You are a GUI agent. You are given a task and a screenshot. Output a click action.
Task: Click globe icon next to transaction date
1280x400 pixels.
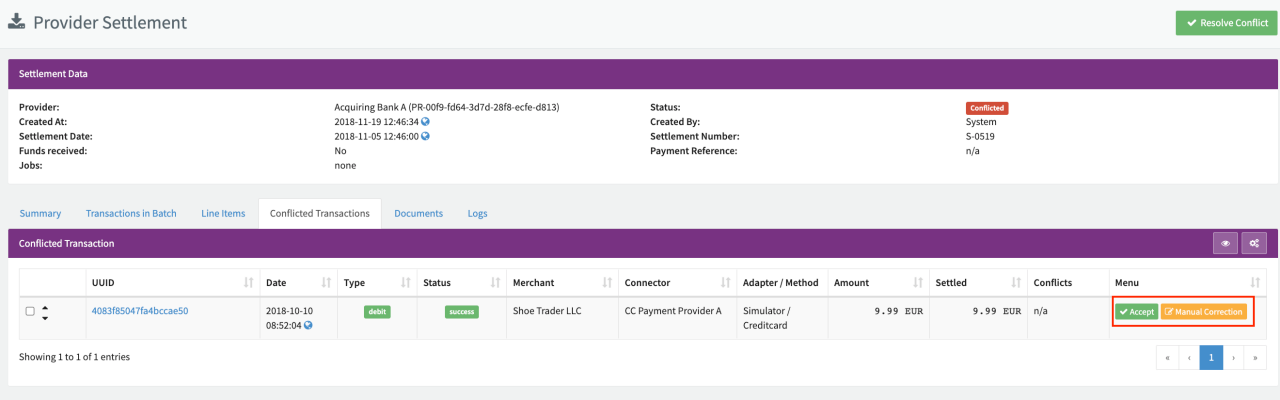click(x=308, y=325)
